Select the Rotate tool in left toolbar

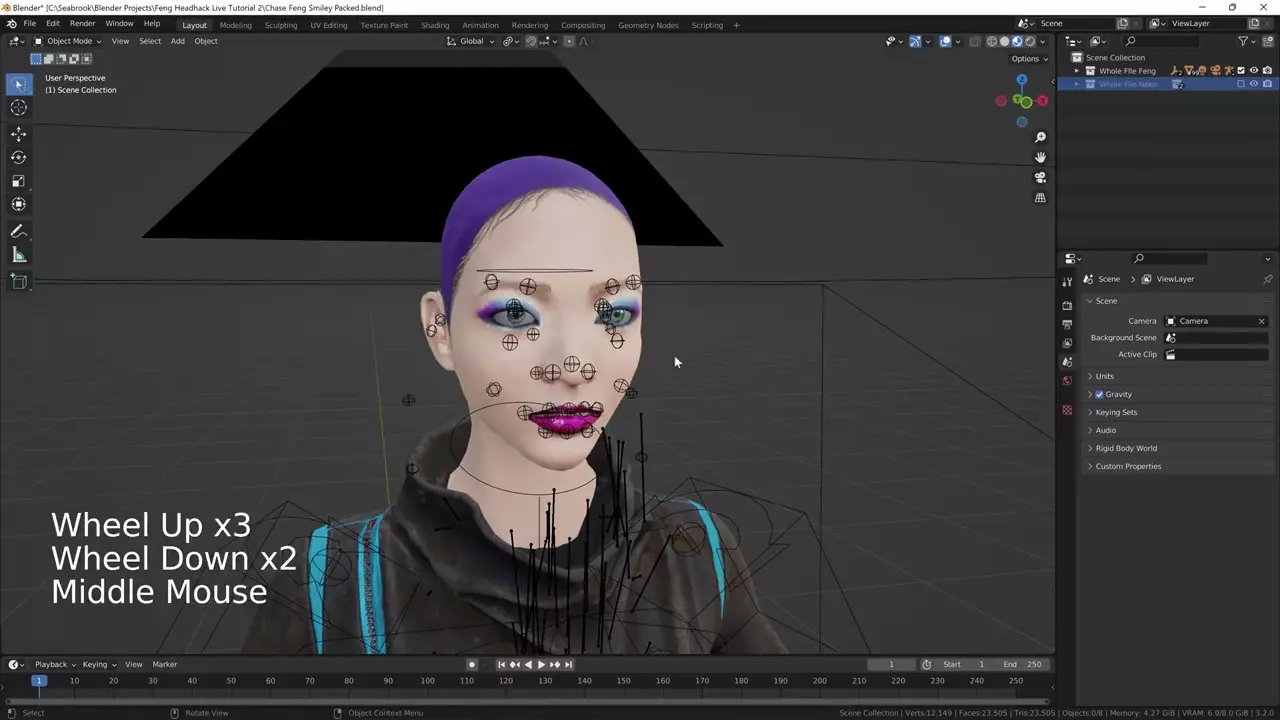point(18,157)
